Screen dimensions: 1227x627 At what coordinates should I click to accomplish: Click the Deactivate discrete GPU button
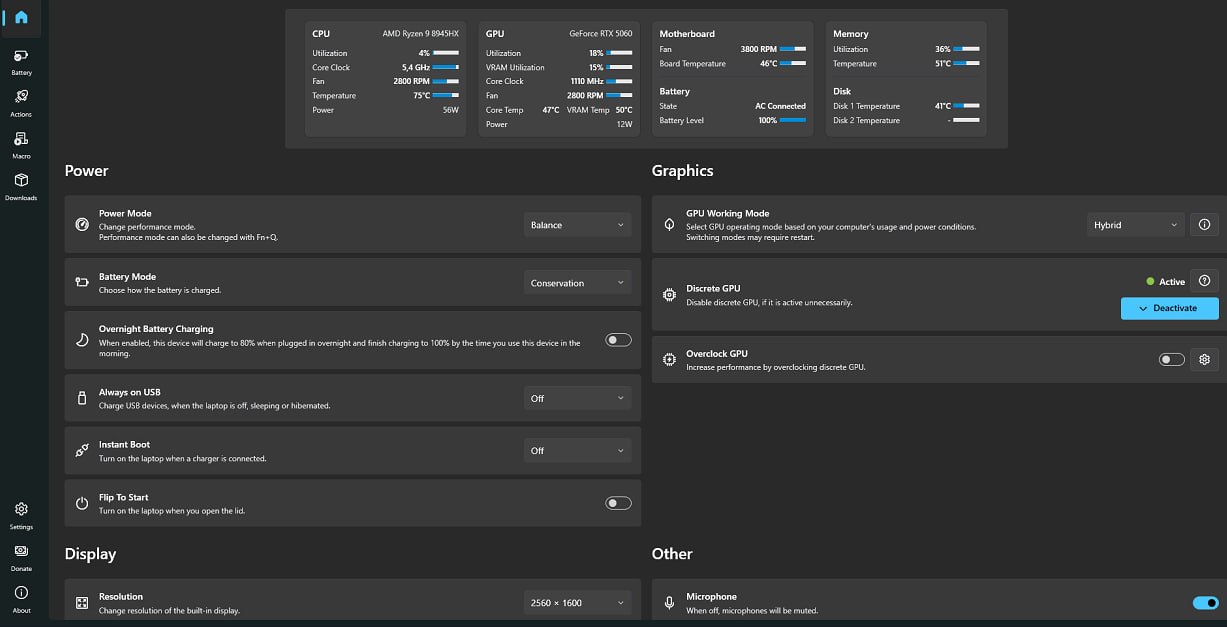[x=1170, y=308]
